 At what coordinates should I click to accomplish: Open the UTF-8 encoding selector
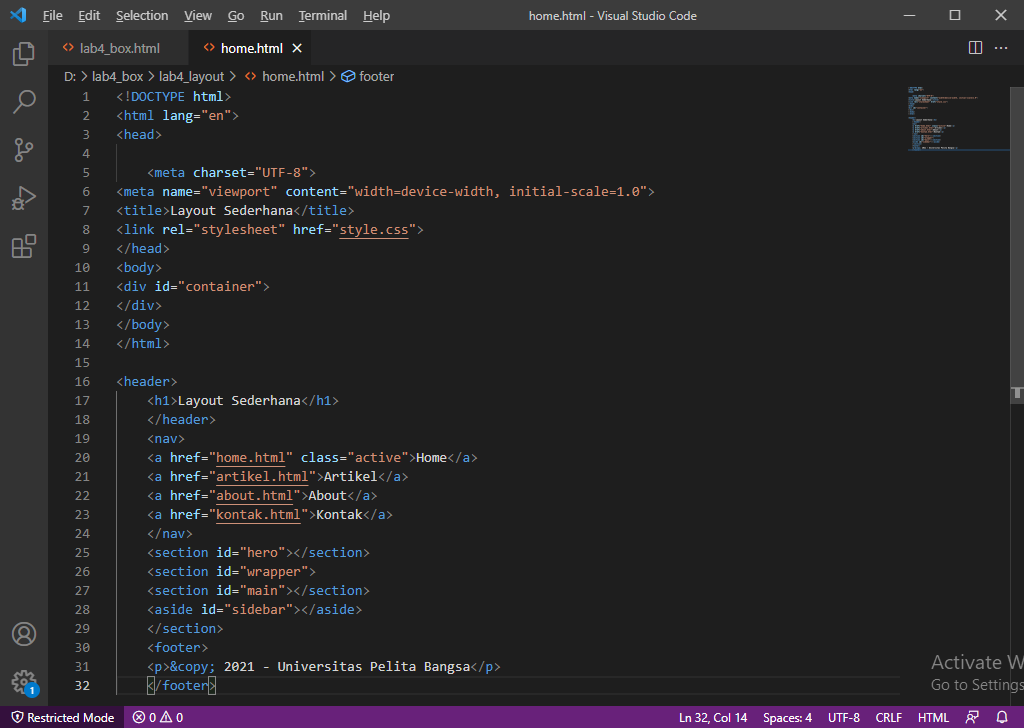pos(843,717)
